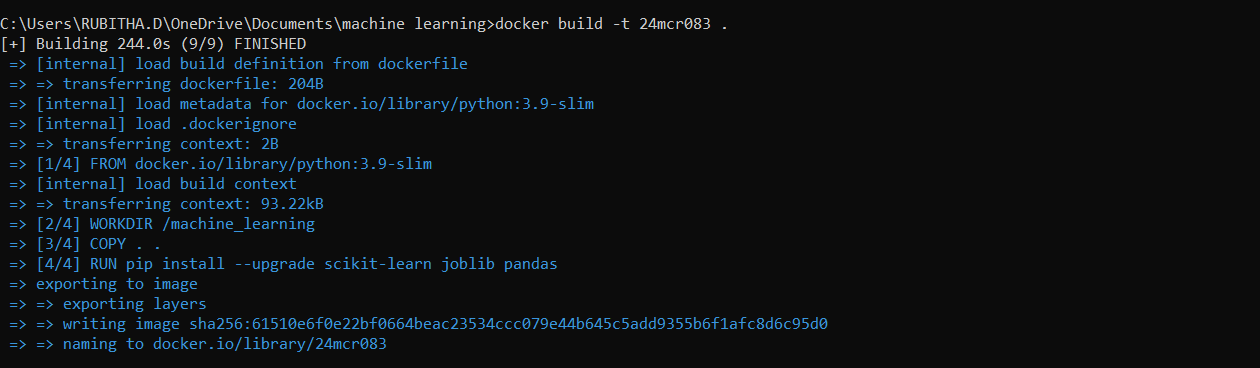The image size is (1260, 368).
Task: Click the exporting to image line
Action: tap(103, 284)
